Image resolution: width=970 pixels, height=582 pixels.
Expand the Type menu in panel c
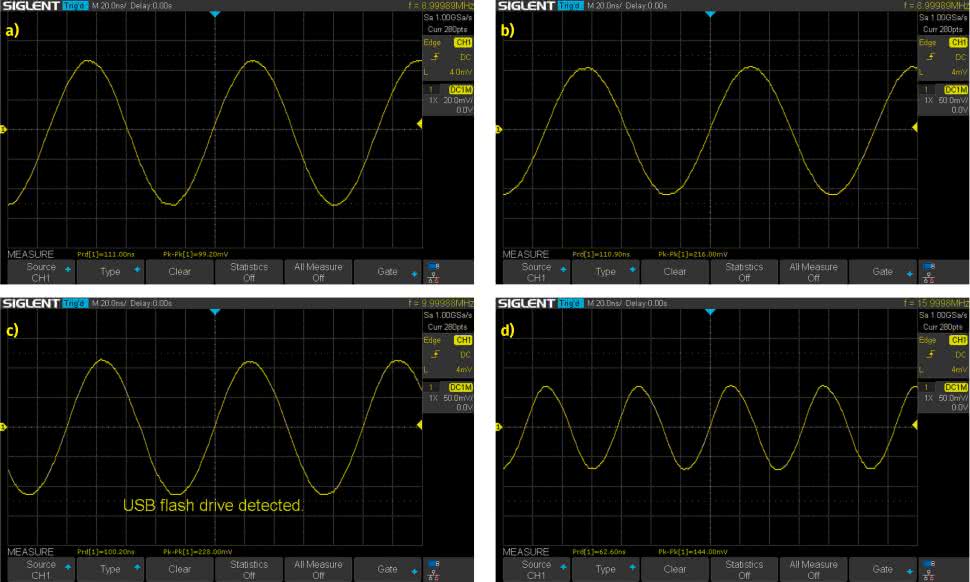pos(110,569)
